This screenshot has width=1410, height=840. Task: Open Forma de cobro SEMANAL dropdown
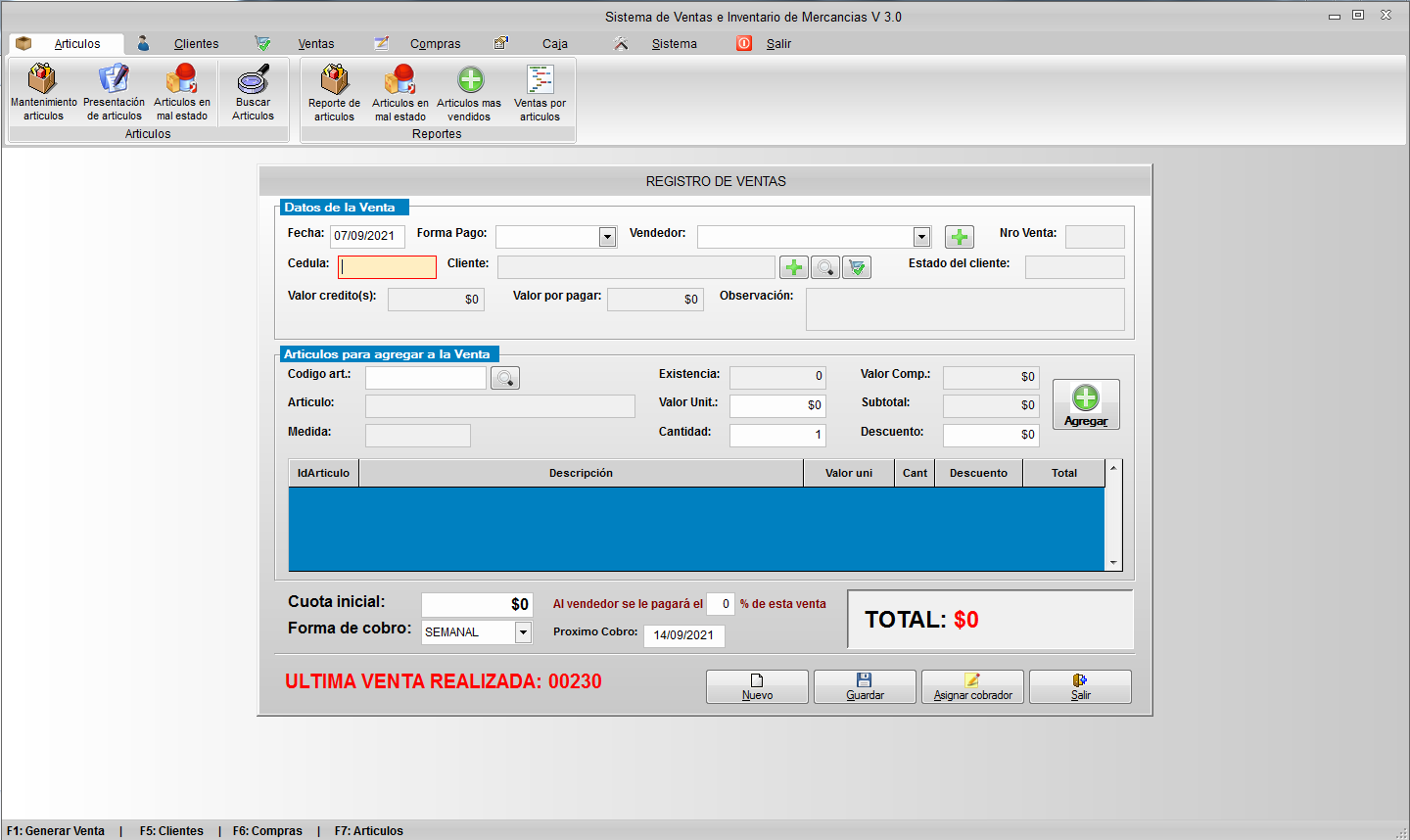pyautogui.click(x=523, y=632)
